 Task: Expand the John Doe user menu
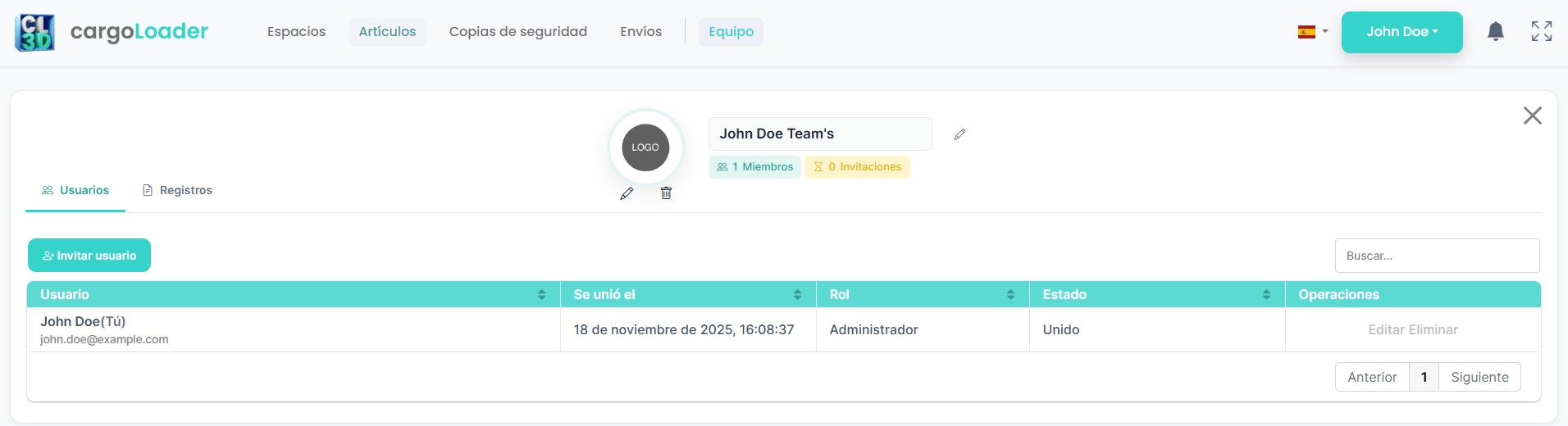1402,32
